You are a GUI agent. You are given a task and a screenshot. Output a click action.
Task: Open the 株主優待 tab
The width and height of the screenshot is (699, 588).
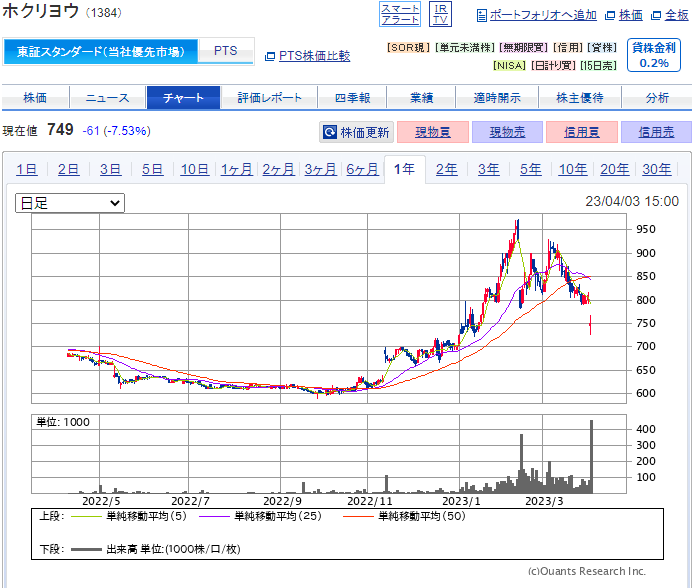coord(580,98)
